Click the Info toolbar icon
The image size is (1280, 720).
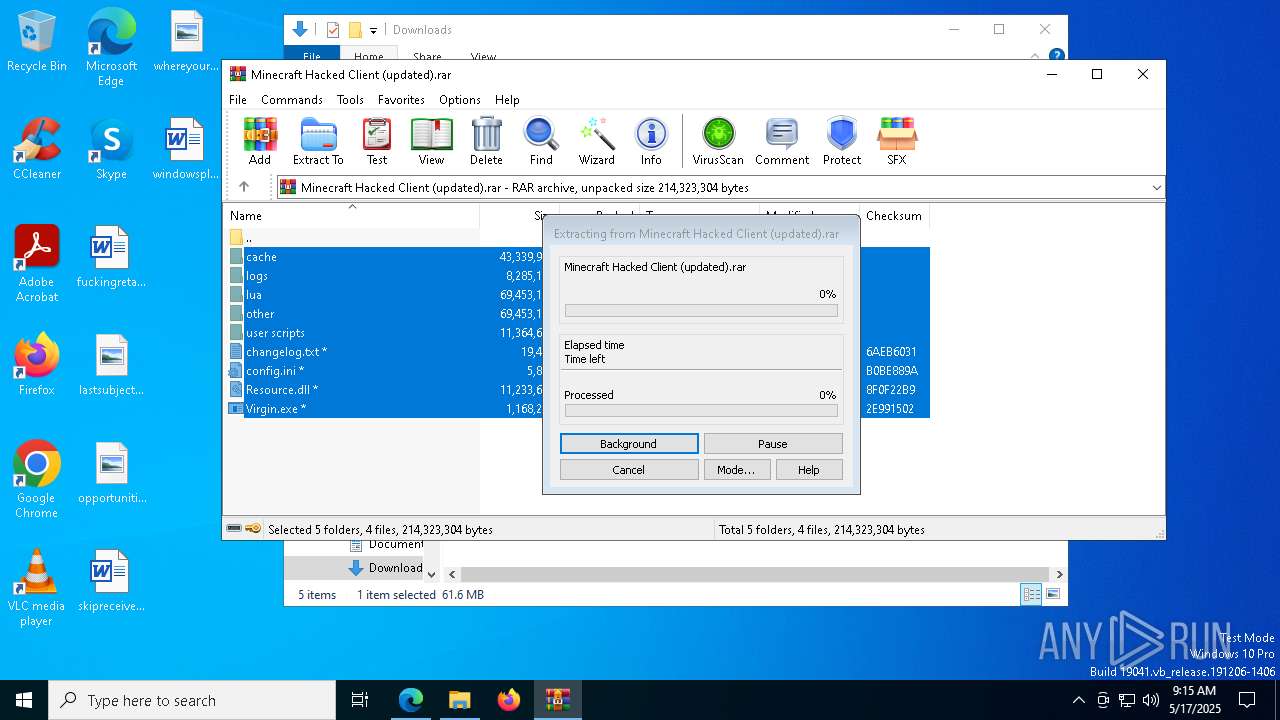651,141
